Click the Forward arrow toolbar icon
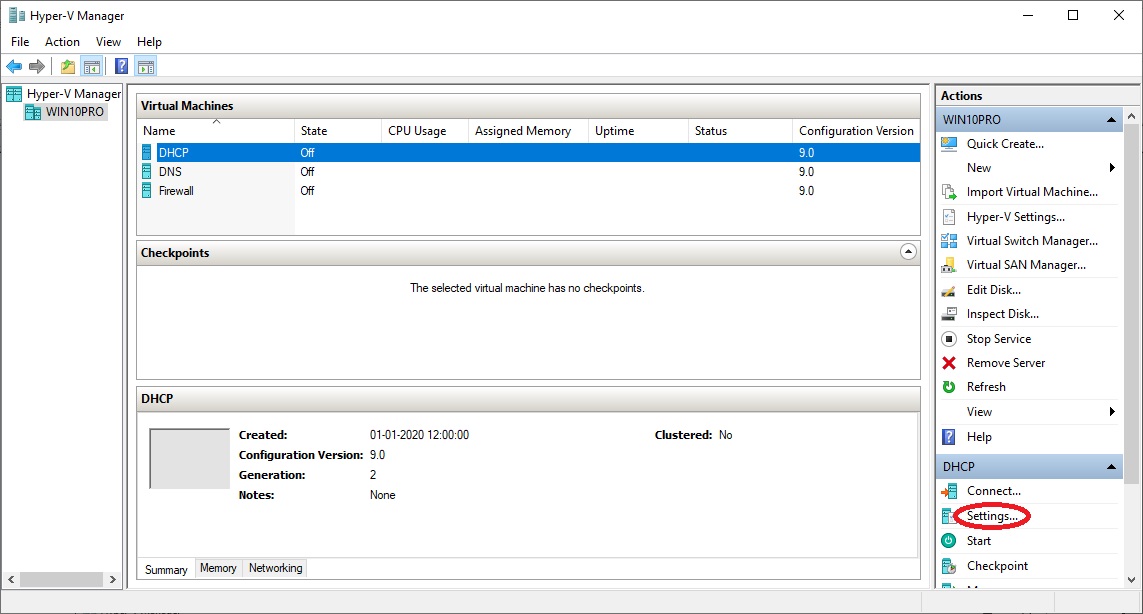This screenshot has height=614, width=1143. 36,67
